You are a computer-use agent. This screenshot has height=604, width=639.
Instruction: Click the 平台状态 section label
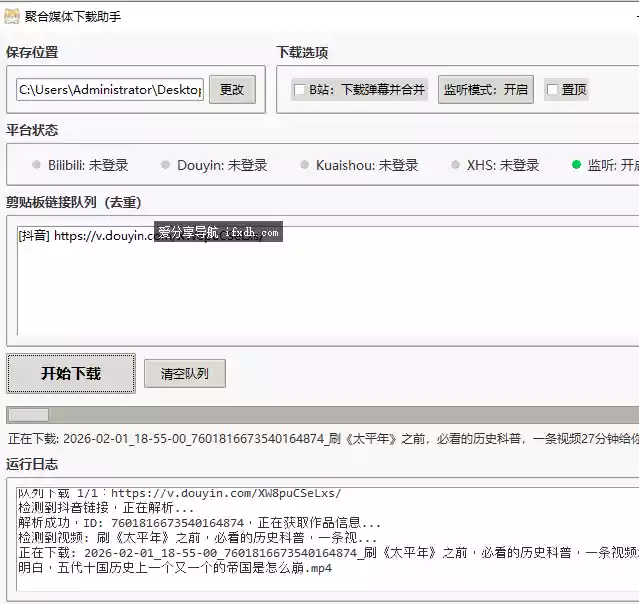pos(32,130)
